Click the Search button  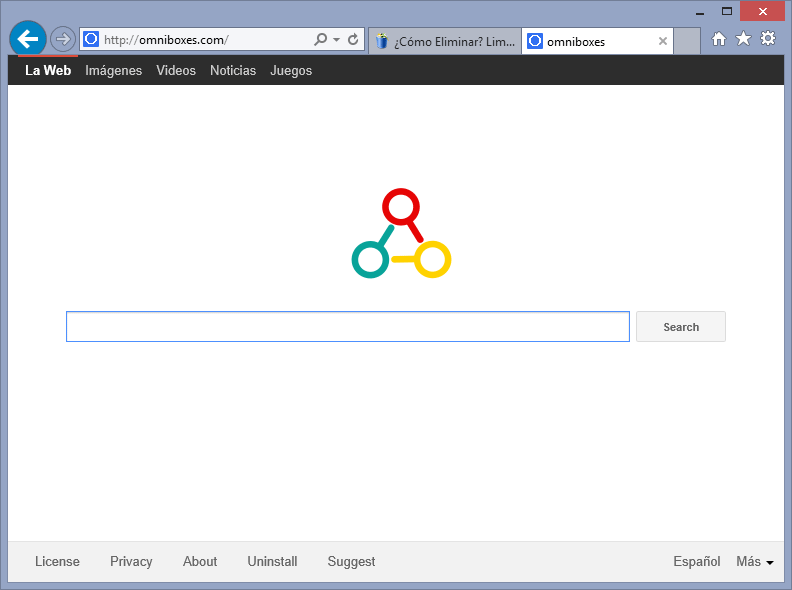coord(681,327)
